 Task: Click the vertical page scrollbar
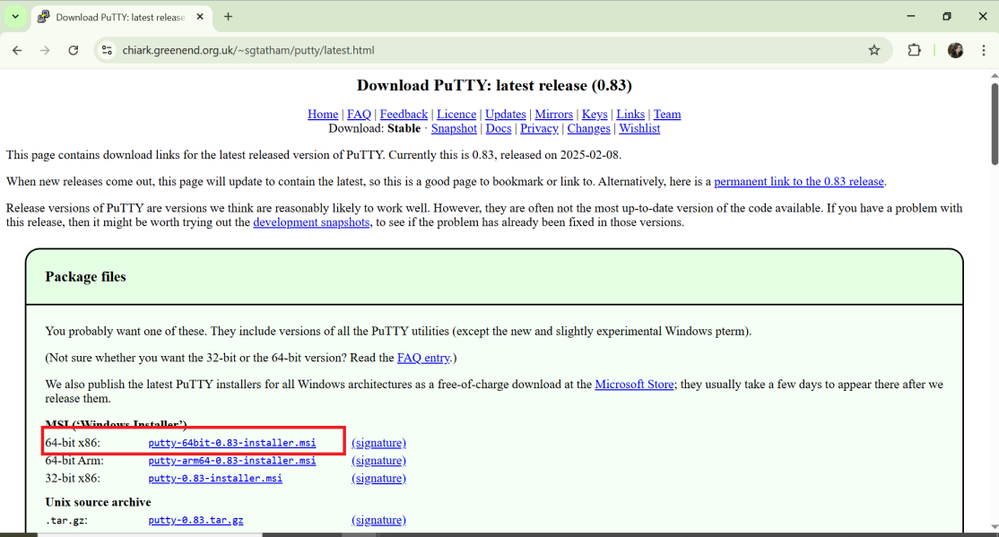[x=993, y=120]
